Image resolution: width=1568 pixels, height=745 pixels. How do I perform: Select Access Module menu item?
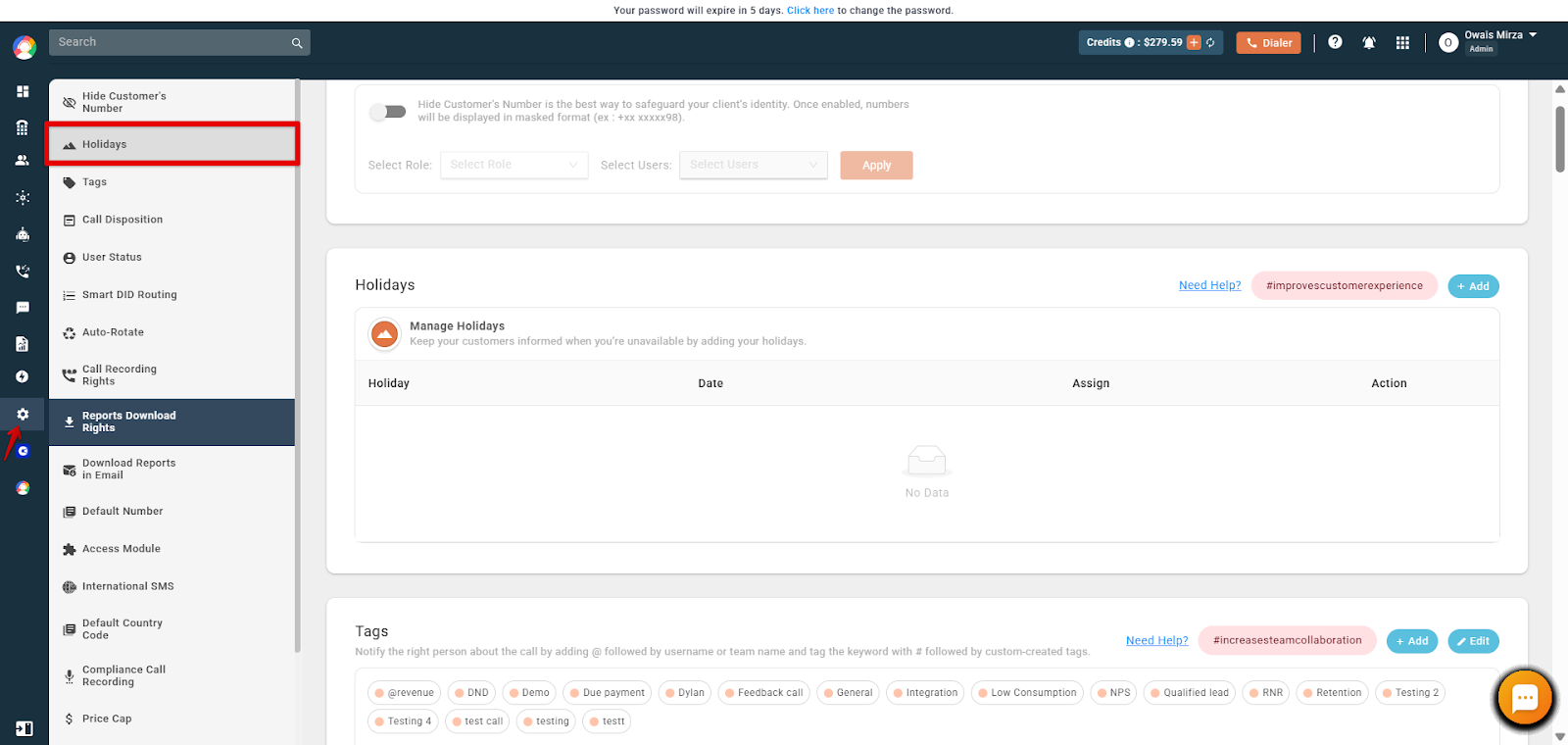[x=171, y=549]
